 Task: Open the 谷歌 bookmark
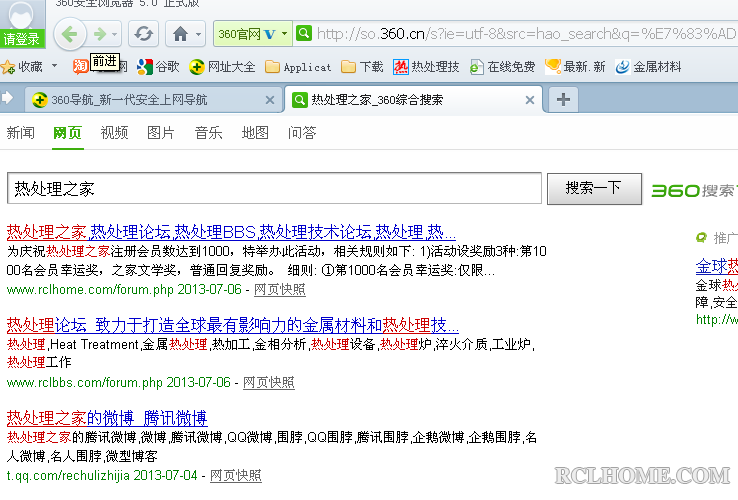click(158, 67)
